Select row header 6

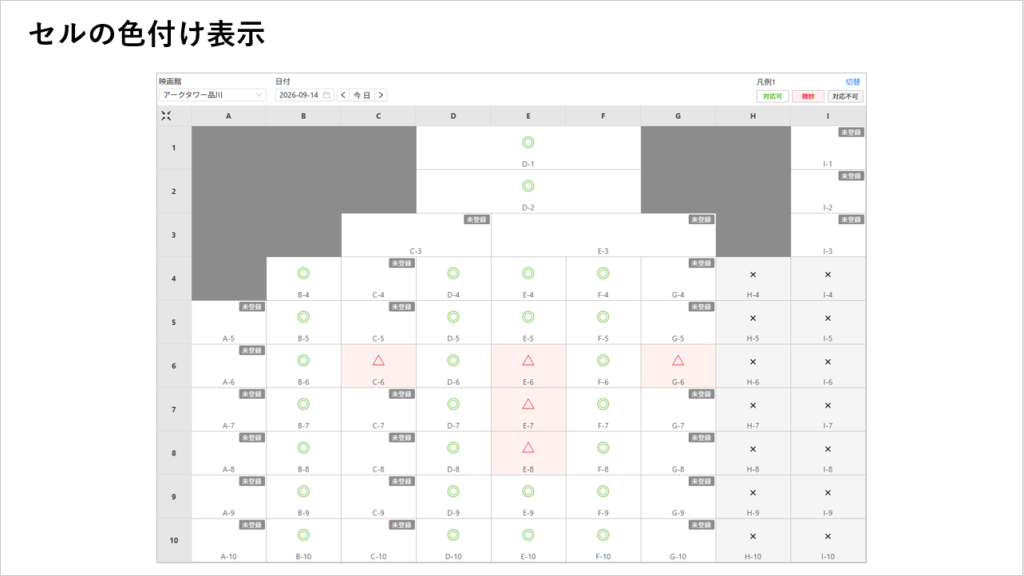pos(174,366)
